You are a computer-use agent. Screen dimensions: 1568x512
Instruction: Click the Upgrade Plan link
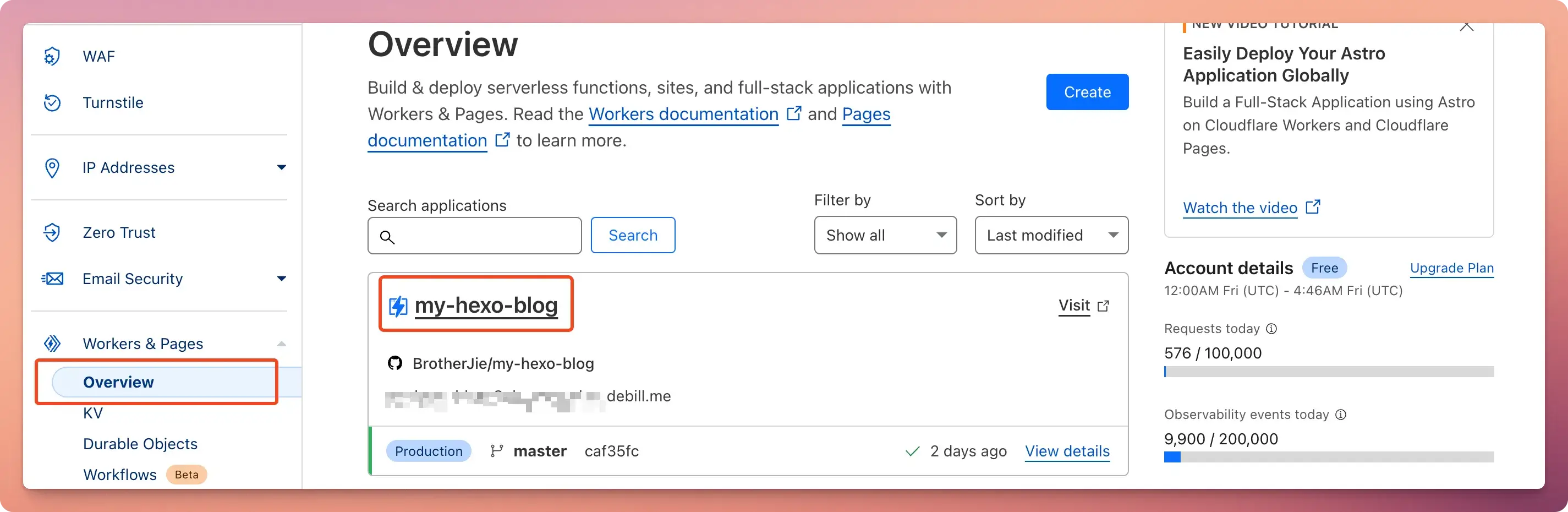click(1452, 268)
